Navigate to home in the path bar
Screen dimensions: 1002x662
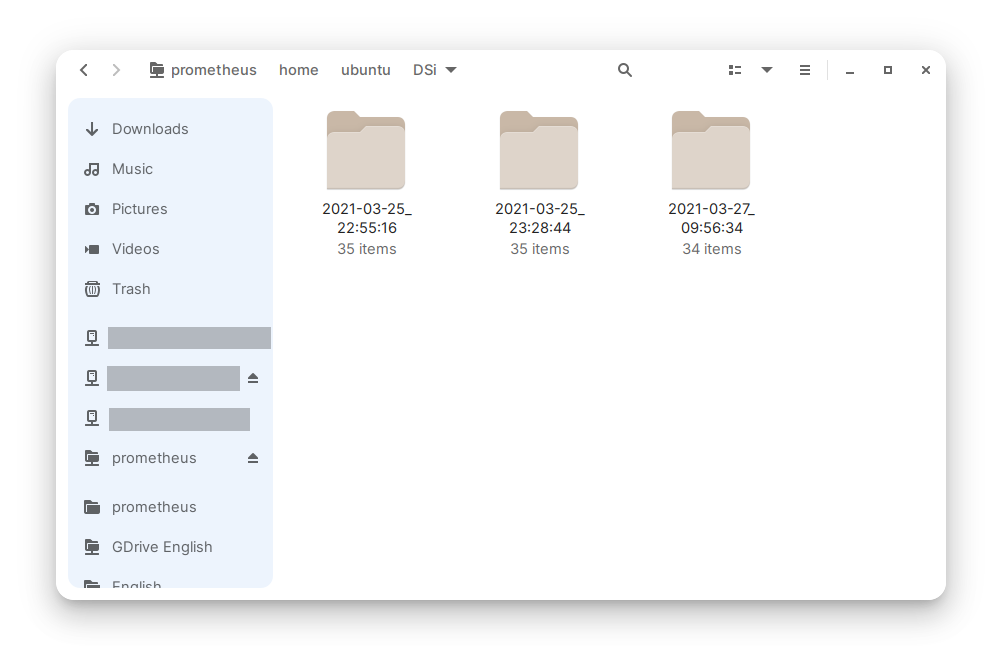point(298,70)
